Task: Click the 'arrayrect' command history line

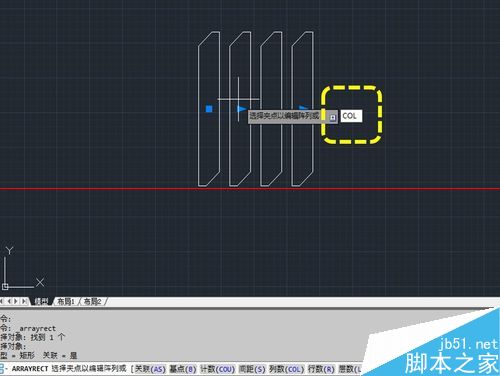Action: [28, 328]
